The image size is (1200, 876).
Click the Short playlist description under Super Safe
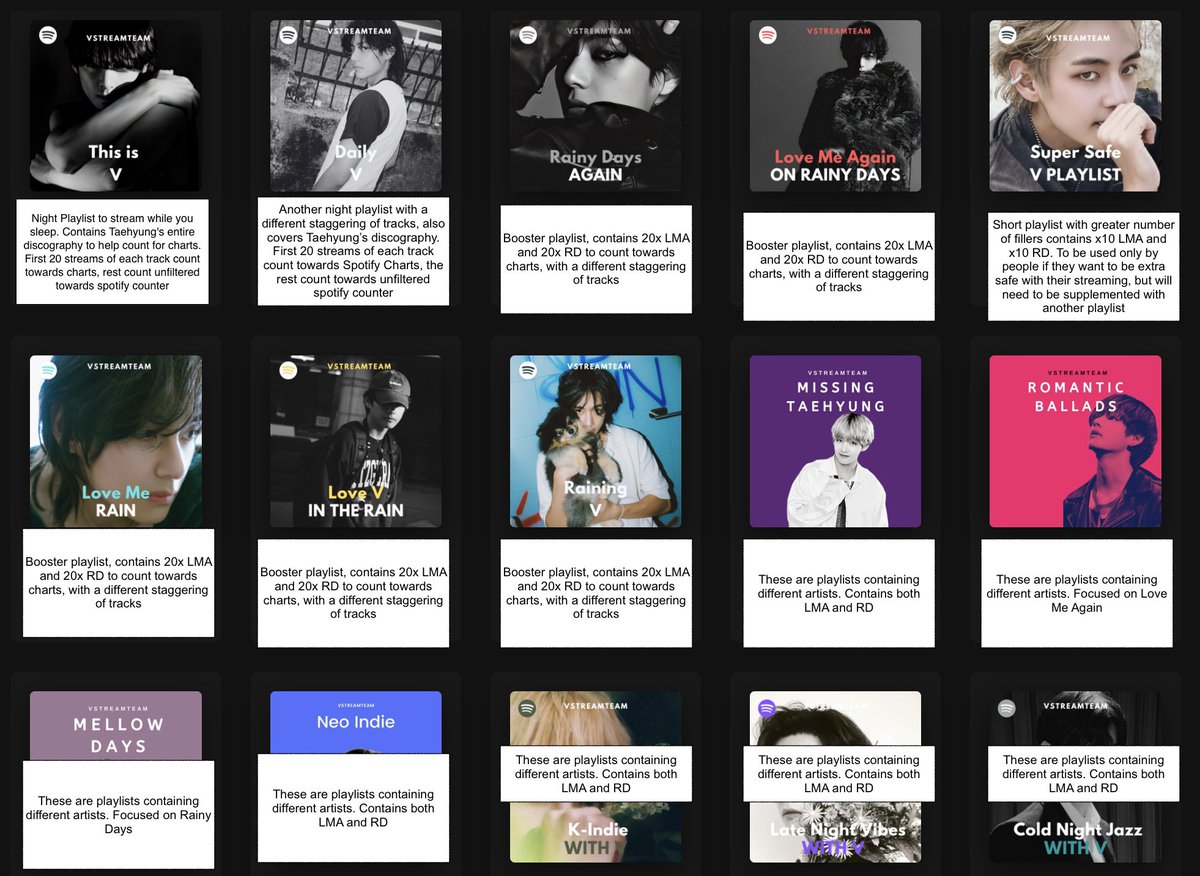point(1084,266)
